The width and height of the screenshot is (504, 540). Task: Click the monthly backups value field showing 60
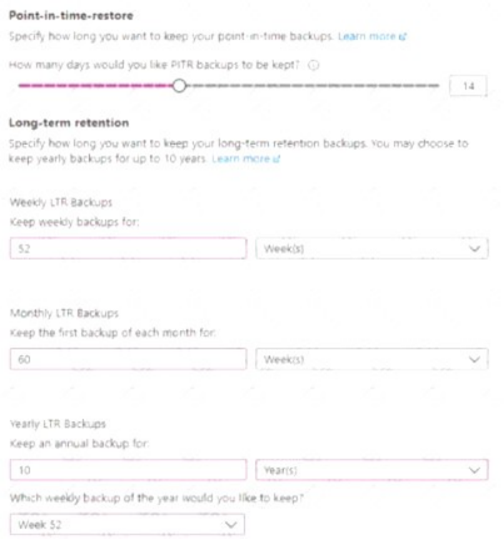128,359
